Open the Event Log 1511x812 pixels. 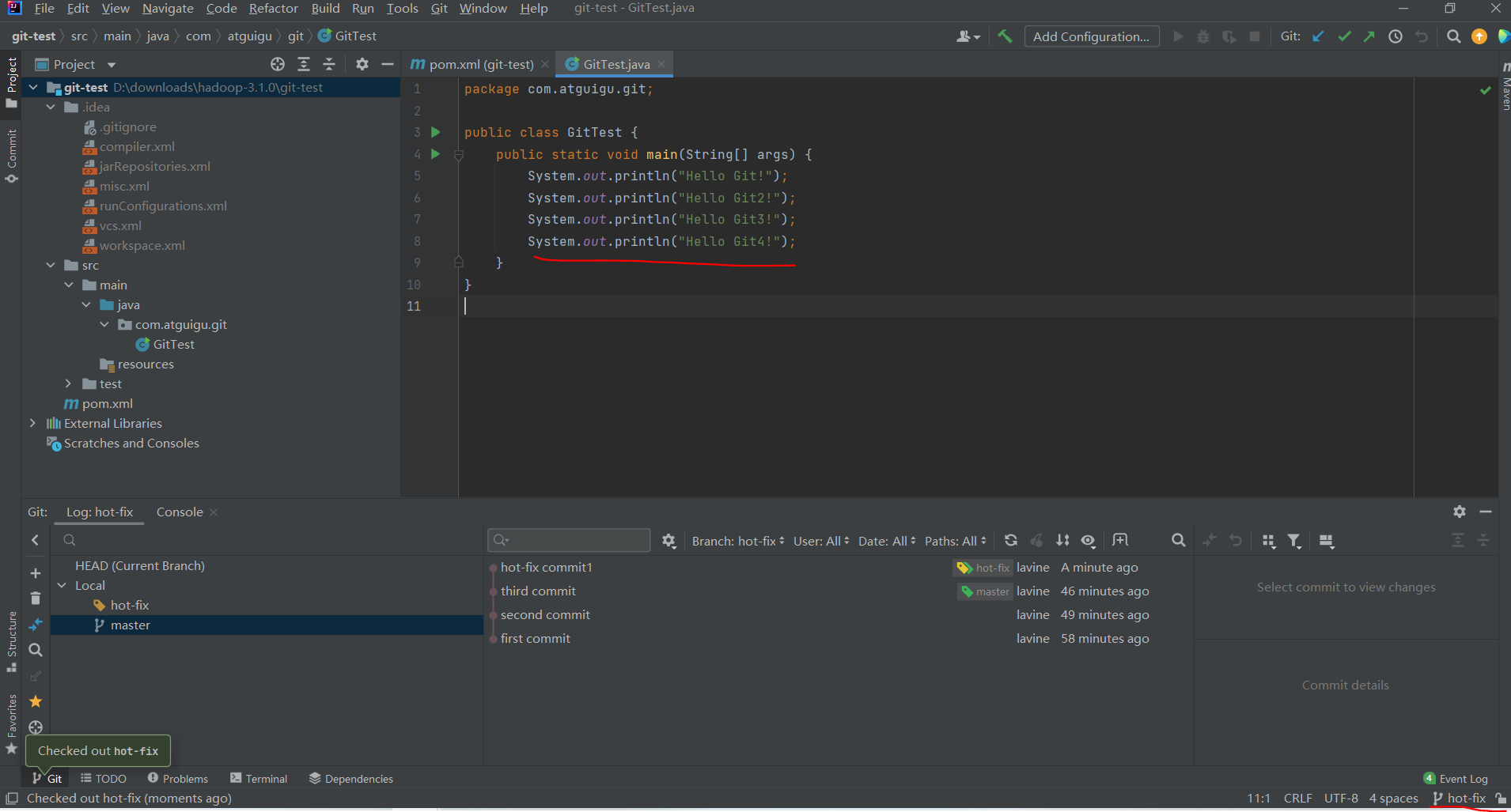pyautogui.click(x=1456, y=779)
